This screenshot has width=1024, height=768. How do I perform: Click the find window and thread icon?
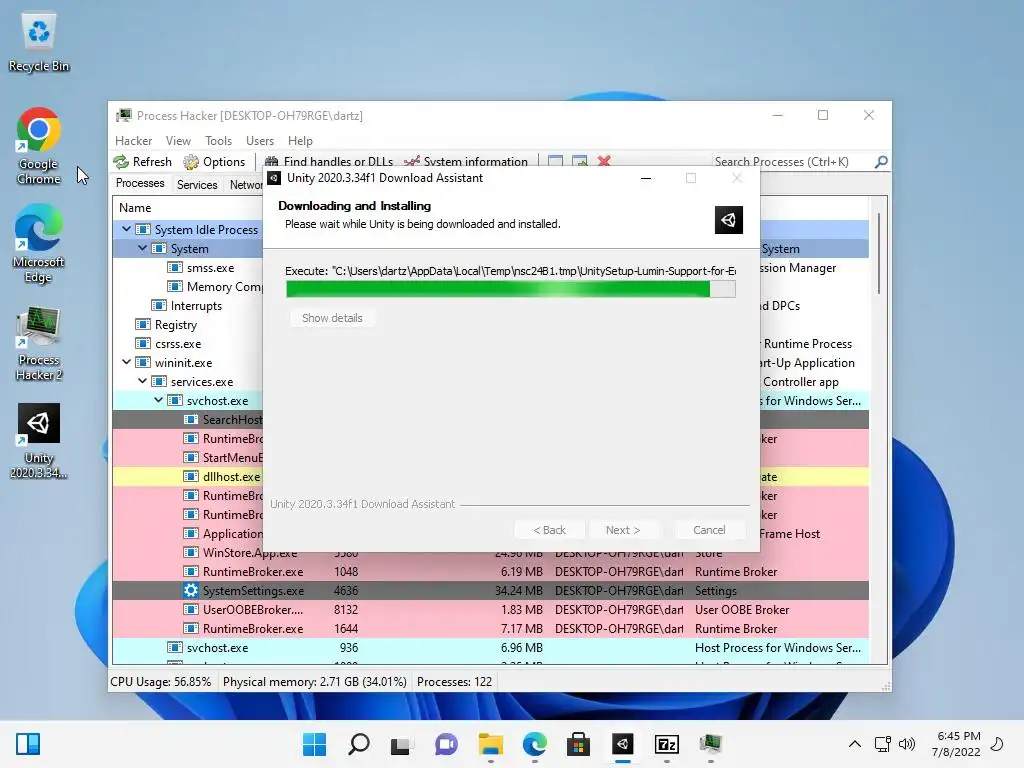(x=579, y=161)
